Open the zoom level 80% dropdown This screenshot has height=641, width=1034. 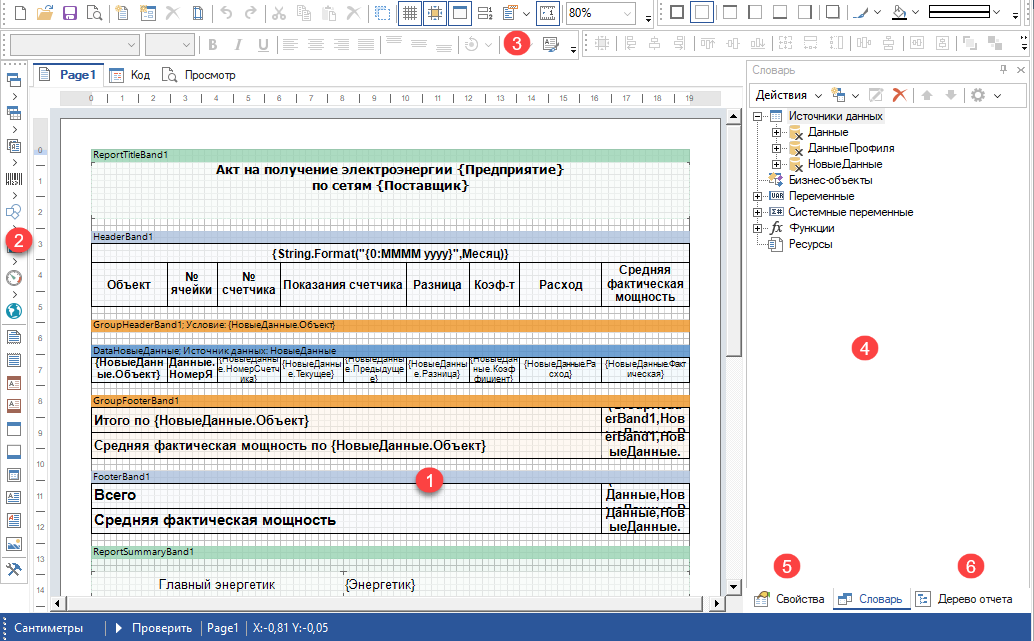point(628,13)
